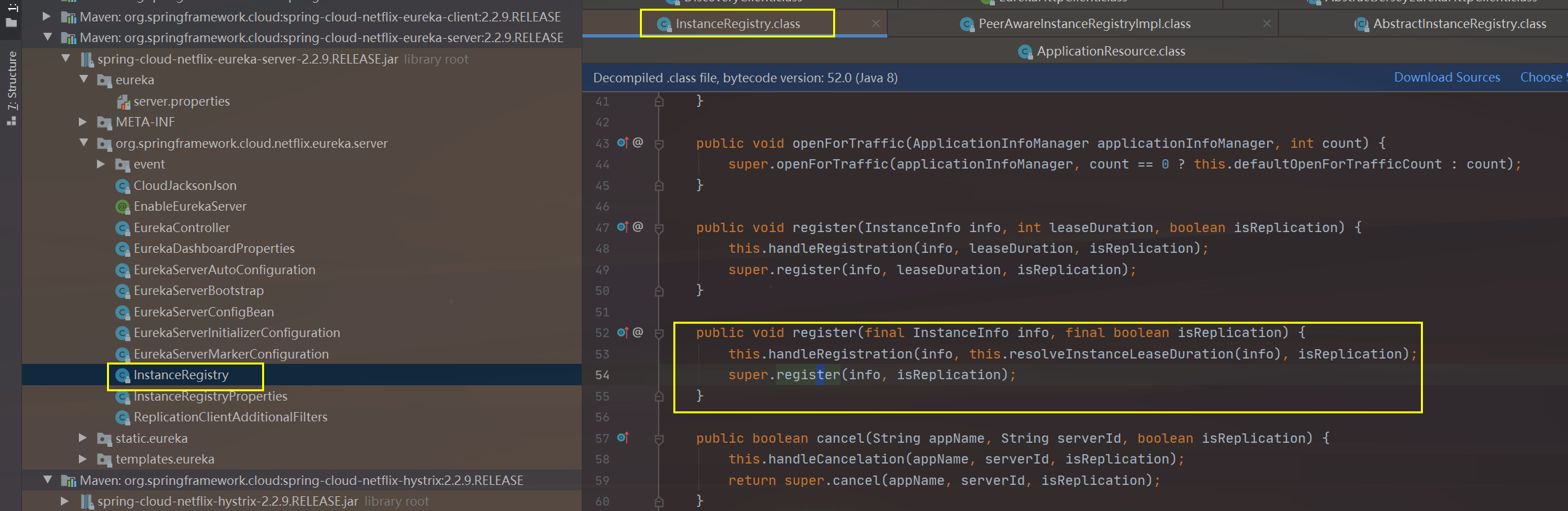Image resolution: width=1568 pixels, height=511 pixels.
Task: Click override gutter icon on line 52
Action: [x=623, y=332]
